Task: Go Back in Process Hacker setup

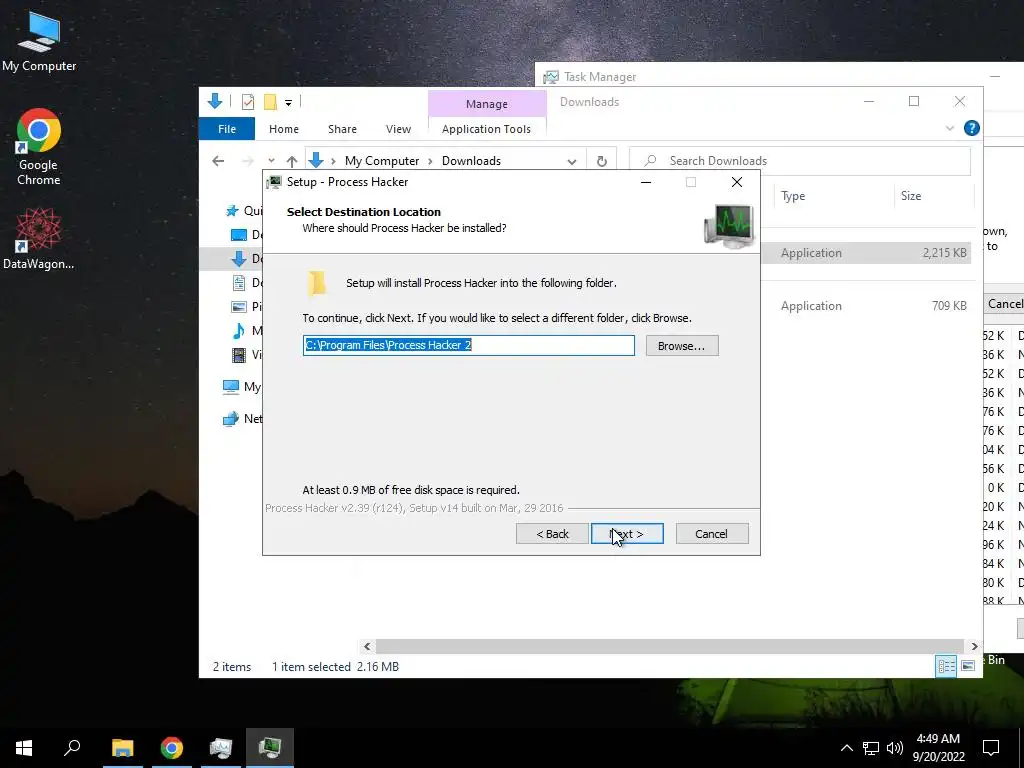Action: click(x=552, y=534)
